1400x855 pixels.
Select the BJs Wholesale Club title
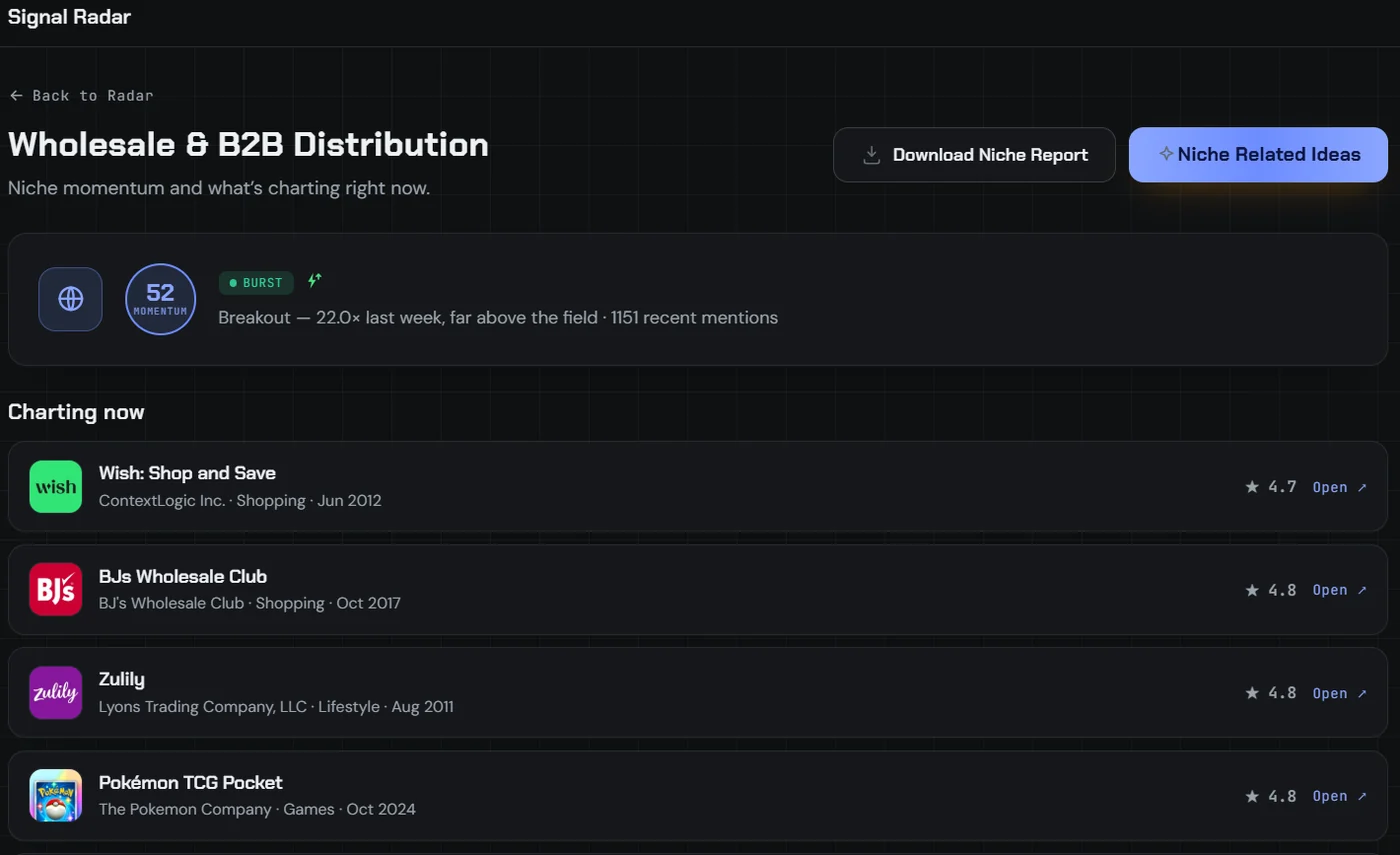[183, 576]
